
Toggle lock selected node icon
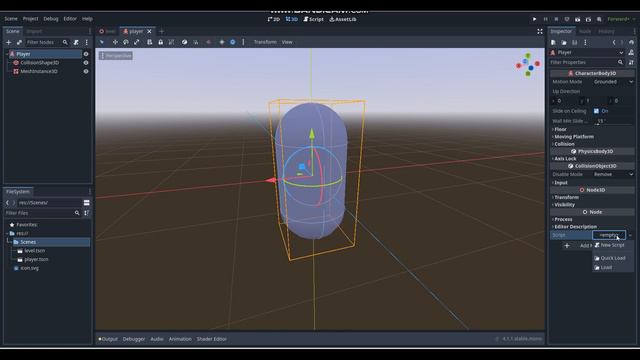(160, 42)
